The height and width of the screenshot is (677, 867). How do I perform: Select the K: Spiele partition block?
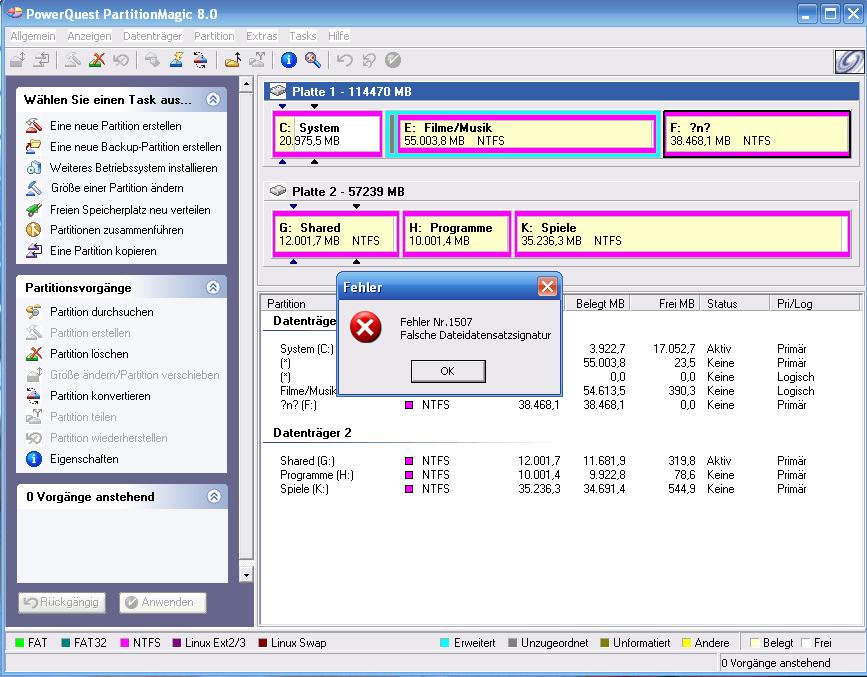(x=682, y=234)
